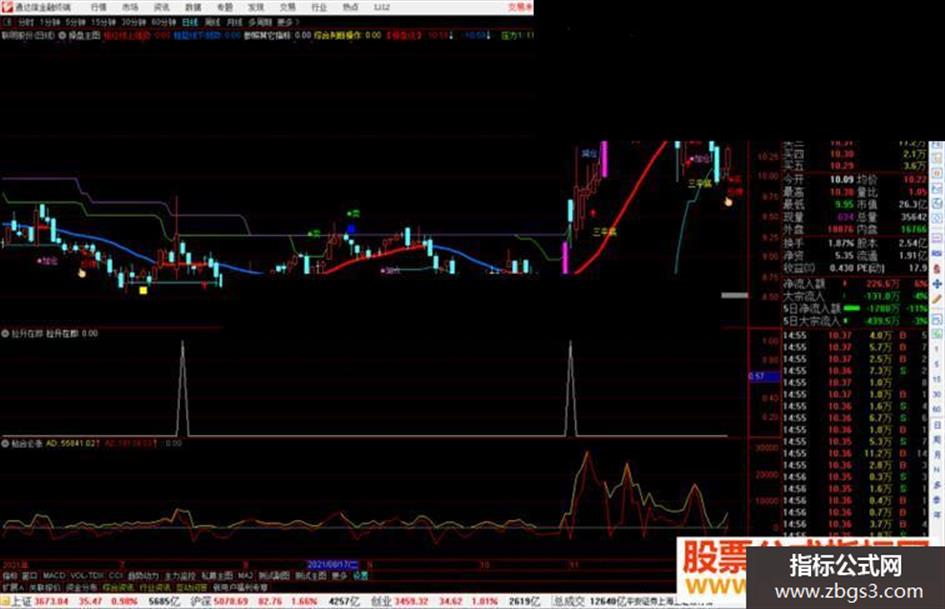Click the third sub-chart indicator settings icon
The width and height of the screenshot is (945, 609).
5,443
